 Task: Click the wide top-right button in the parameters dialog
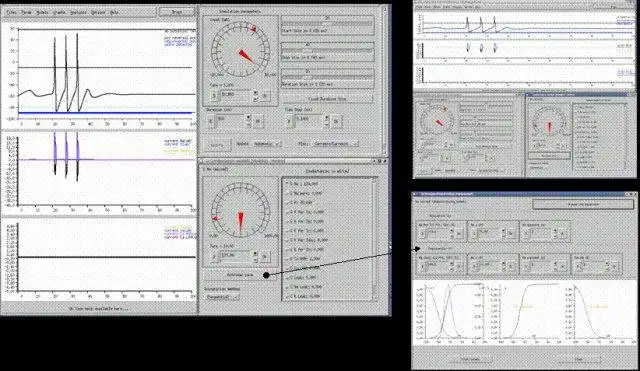click(583, 204)
